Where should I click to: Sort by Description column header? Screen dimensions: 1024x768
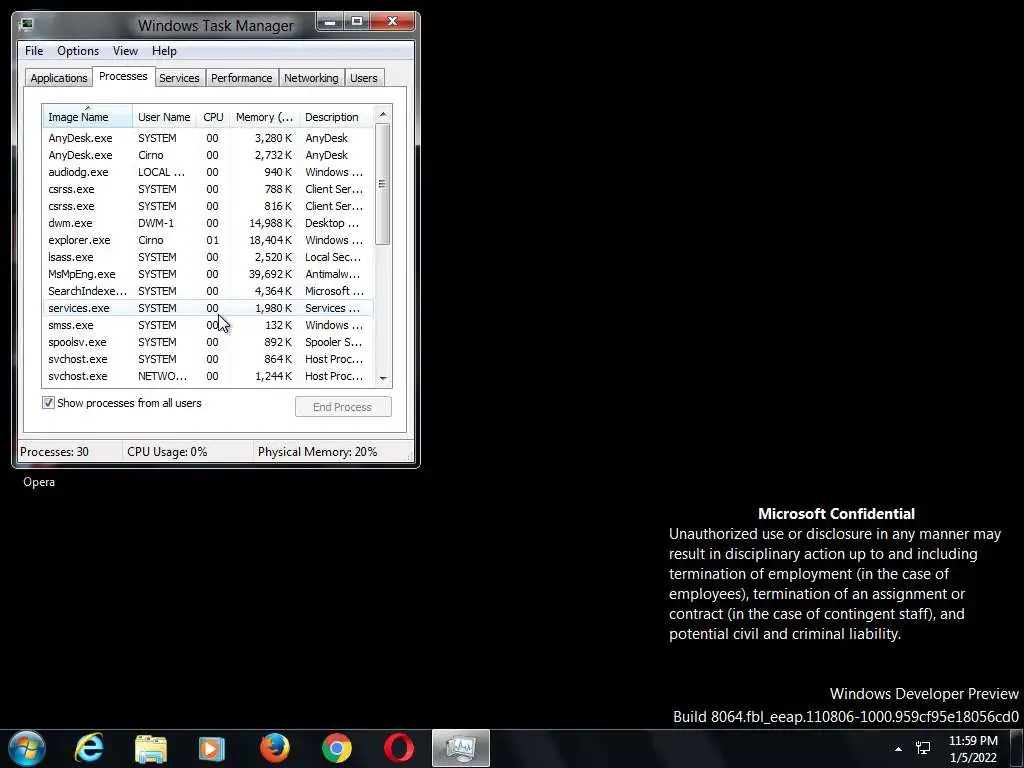click(336, 117)
